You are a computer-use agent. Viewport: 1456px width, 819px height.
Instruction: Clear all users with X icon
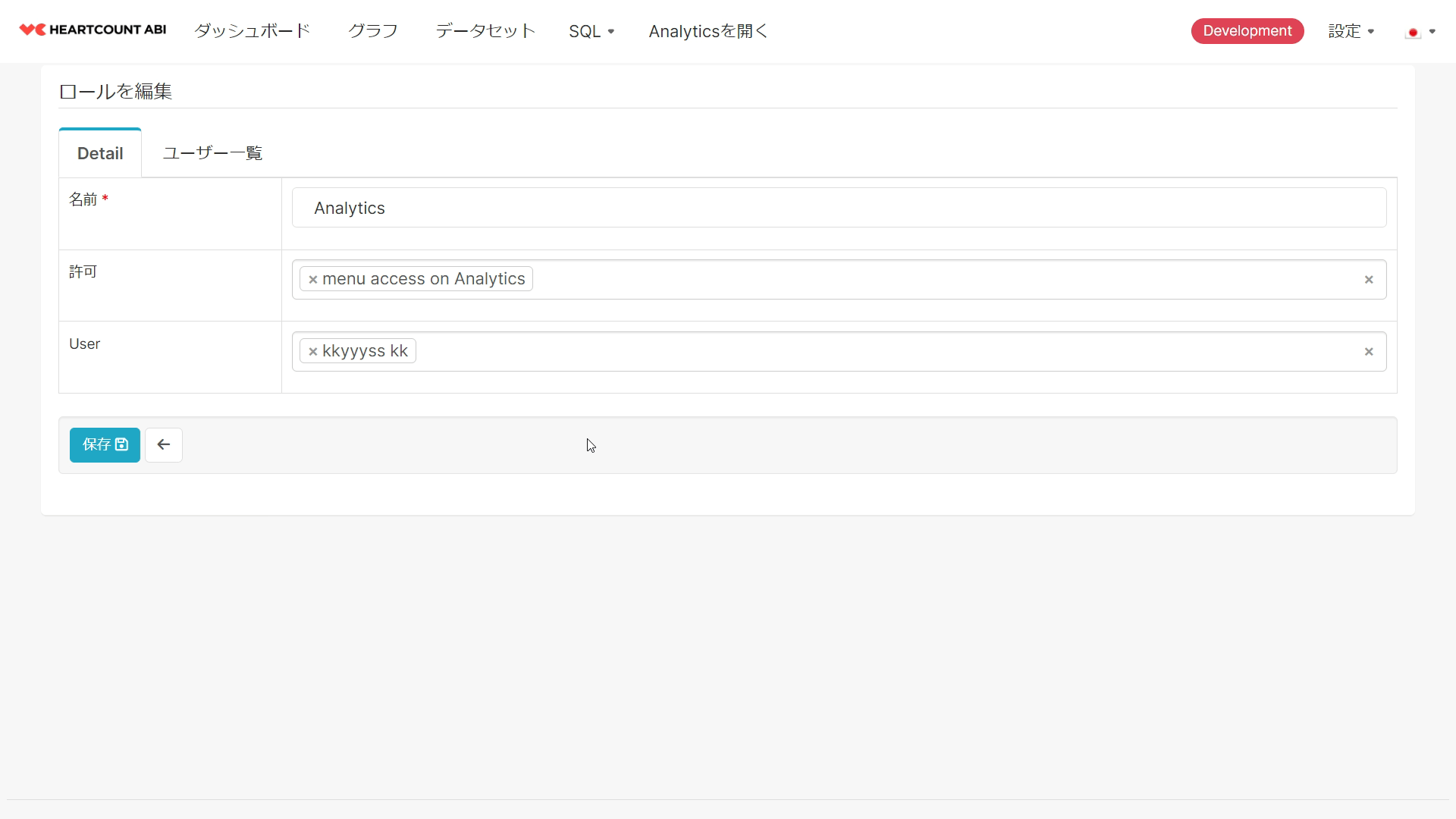(1368, 352)
